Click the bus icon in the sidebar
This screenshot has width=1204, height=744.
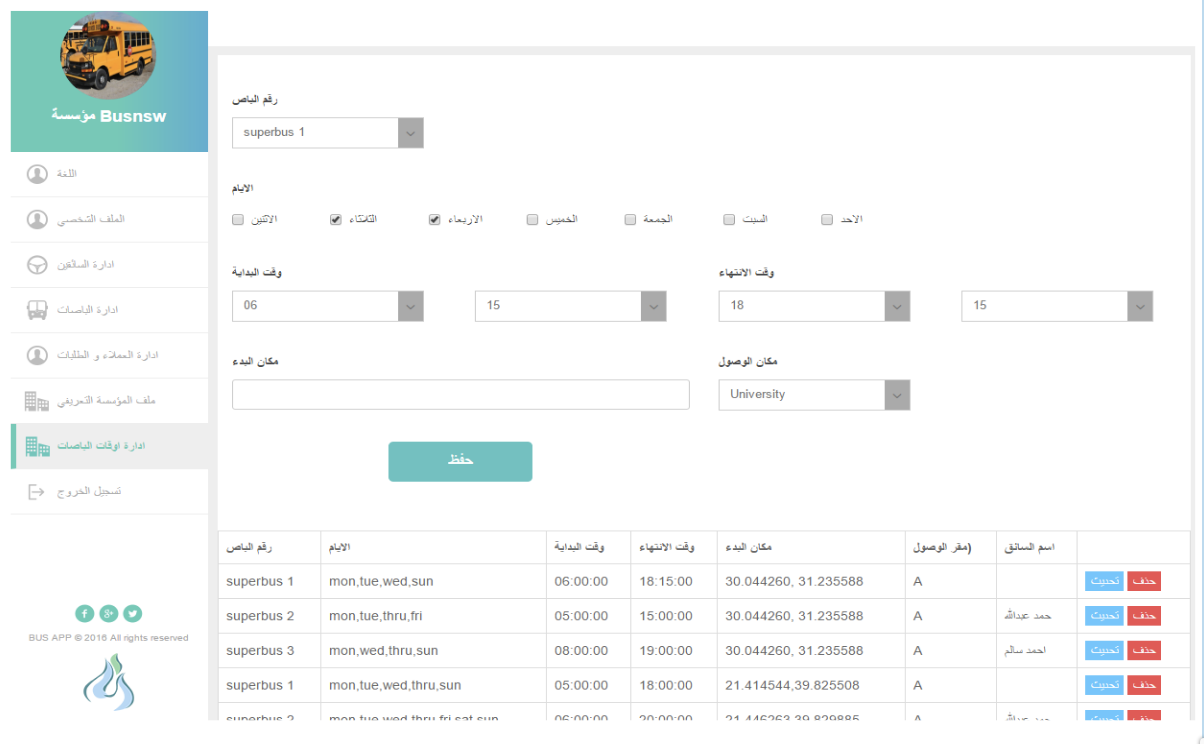(x=37, y=310)
